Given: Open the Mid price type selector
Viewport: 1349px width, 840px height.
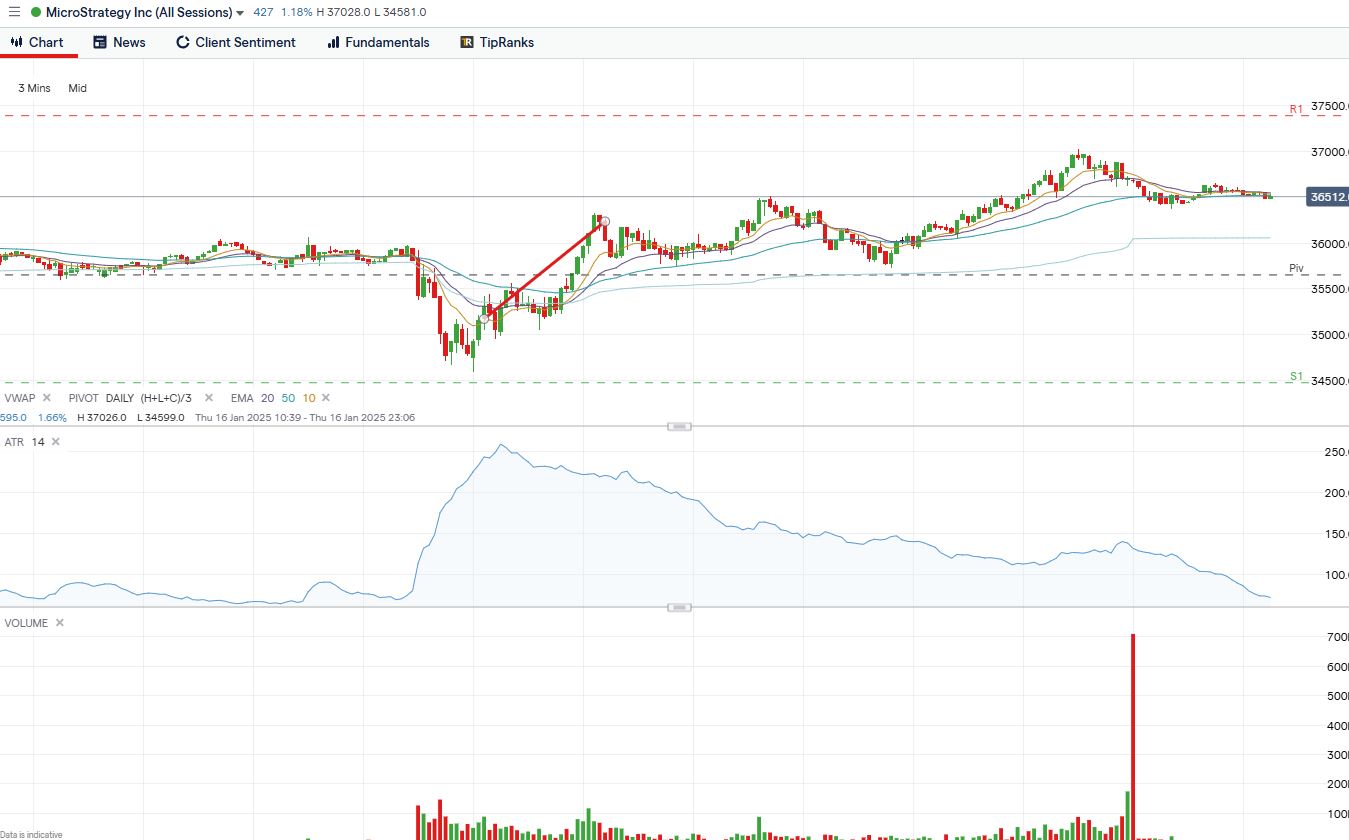Looking at the screenshot, I should [77, 88].
